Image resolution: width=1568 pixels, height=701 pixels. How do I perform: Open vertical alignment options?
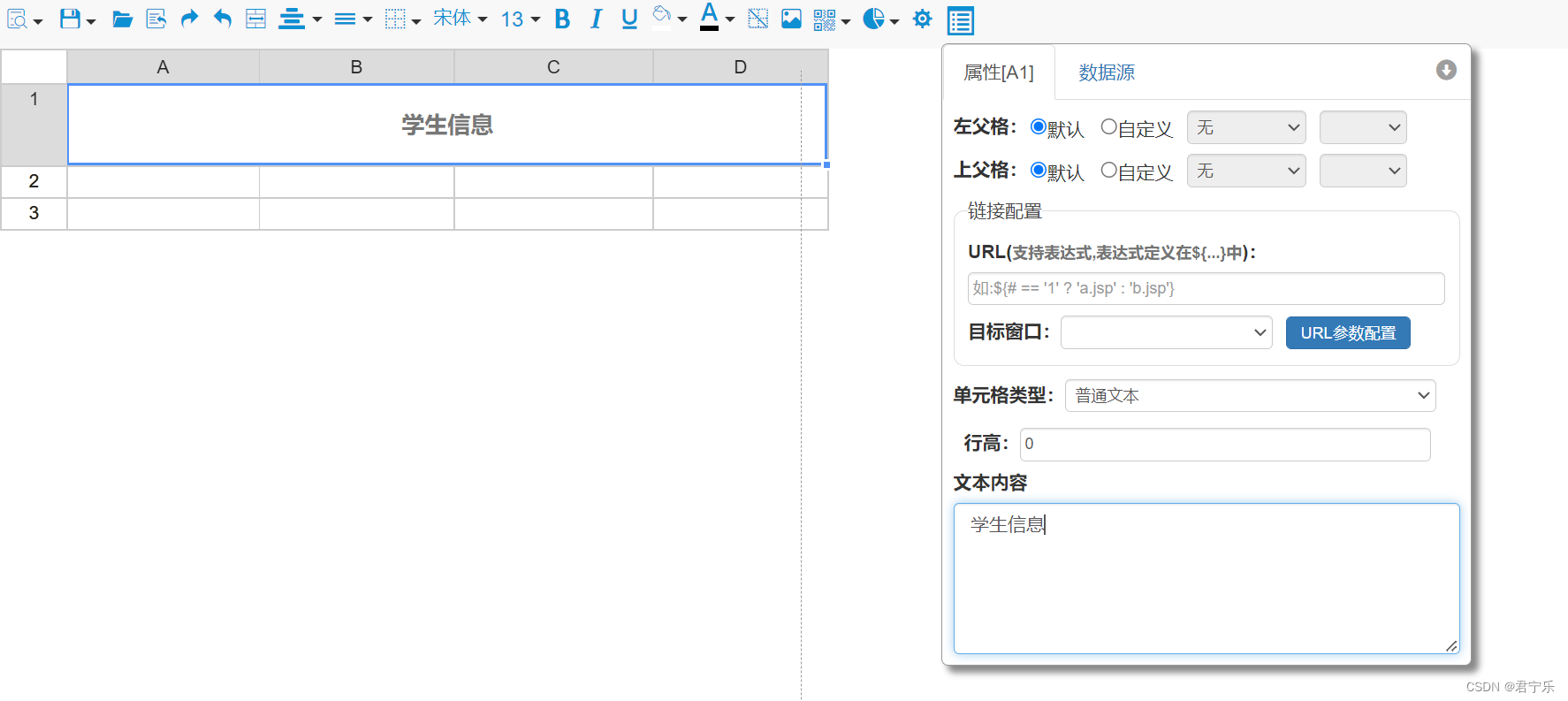pyautogui.click(x=345, y=19)
